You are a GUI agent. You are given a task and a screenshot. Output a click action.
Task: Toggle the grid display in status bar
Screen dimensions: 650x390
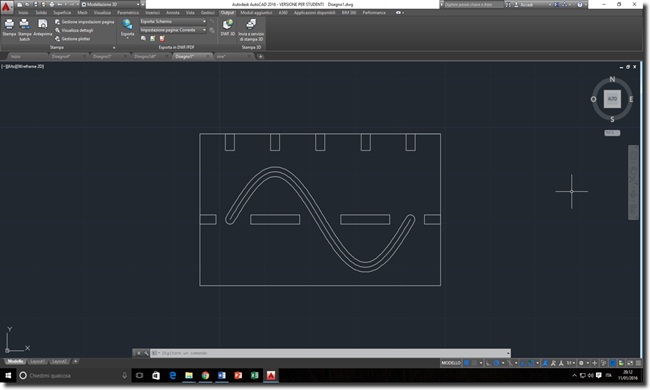[466, 363]
